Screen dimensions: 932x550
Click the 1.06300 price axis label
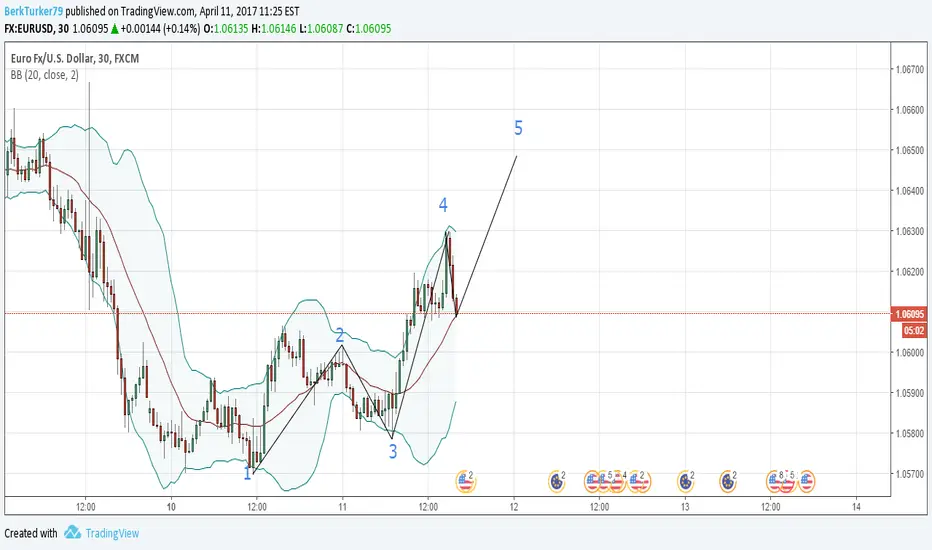coord(910,231)
